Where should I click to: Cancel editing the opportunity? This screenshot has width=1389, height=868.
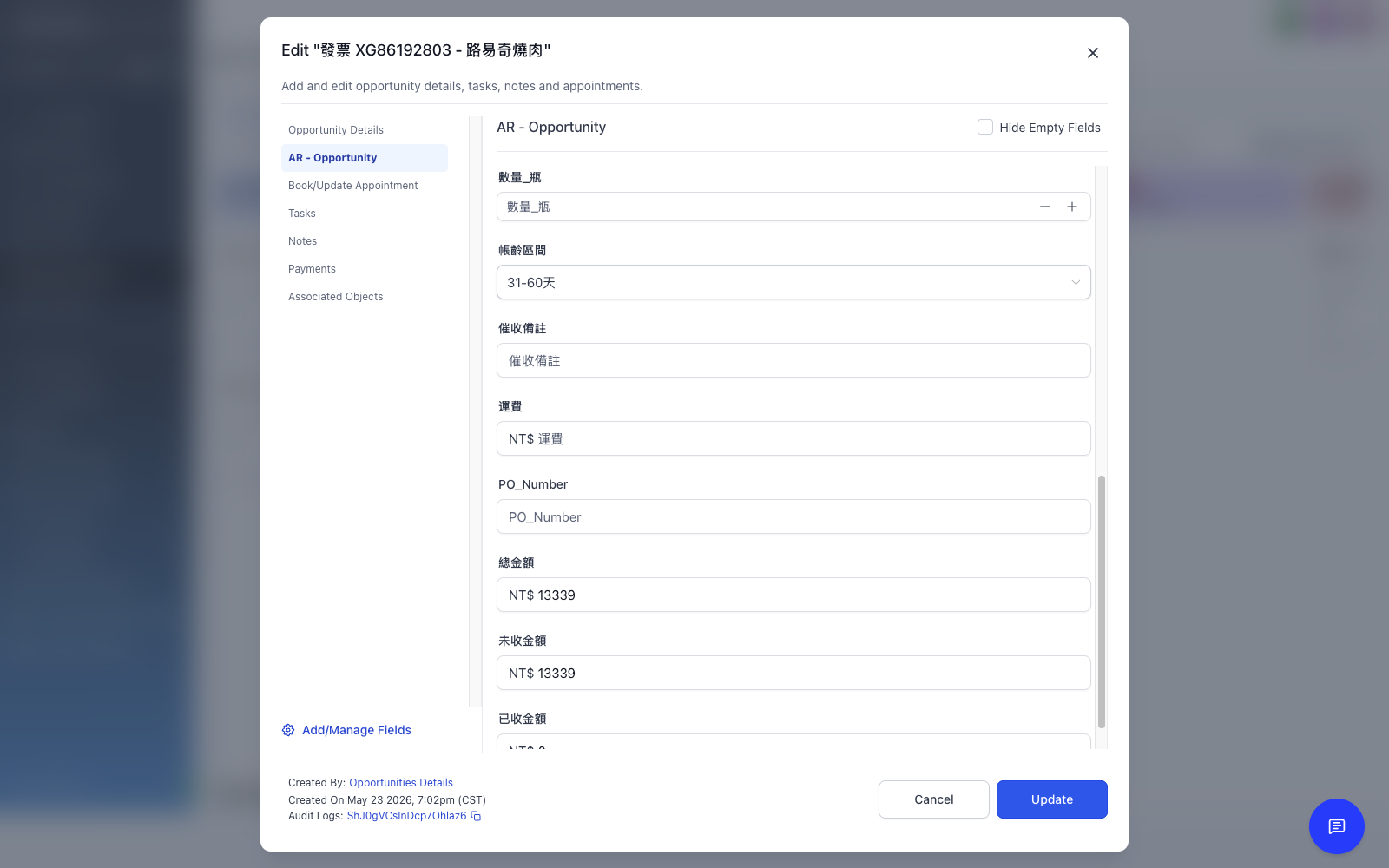coord(934,799)
